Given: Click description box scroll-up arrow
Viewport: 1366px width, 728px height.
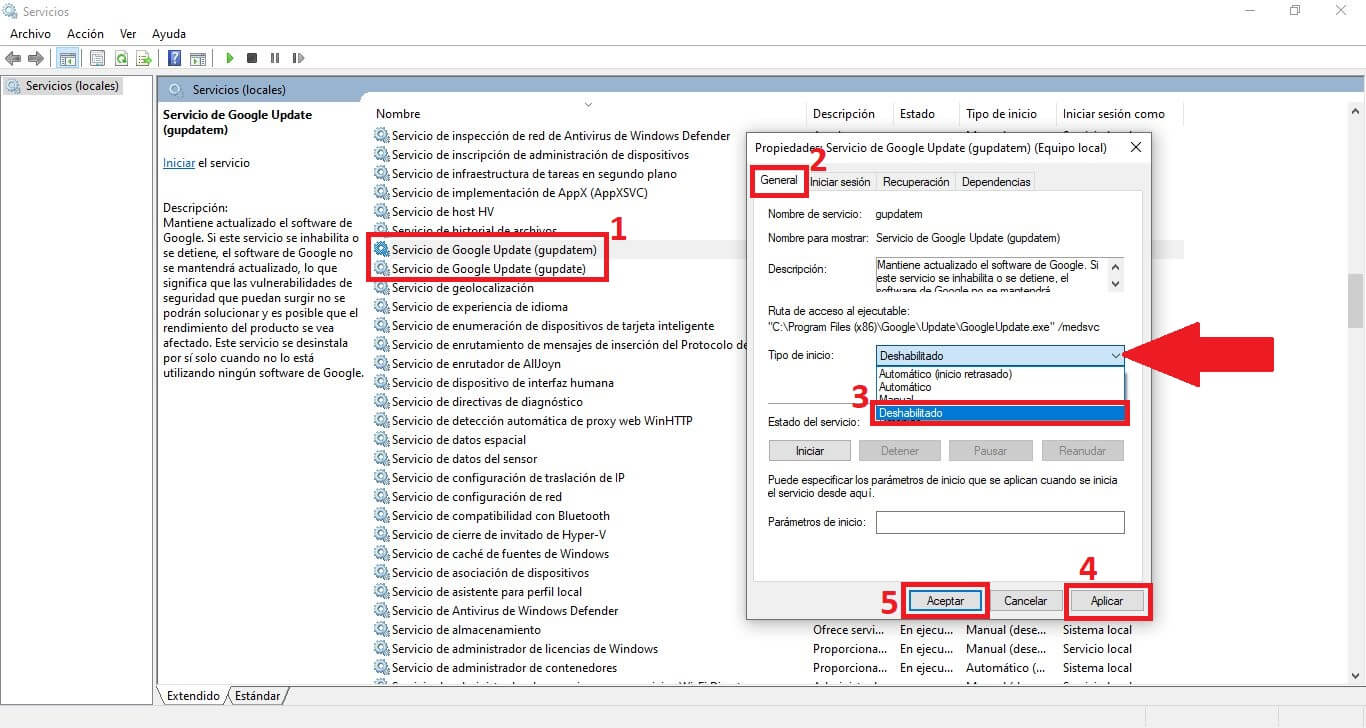Looking at the screenshot, I should coord(1116,266).
